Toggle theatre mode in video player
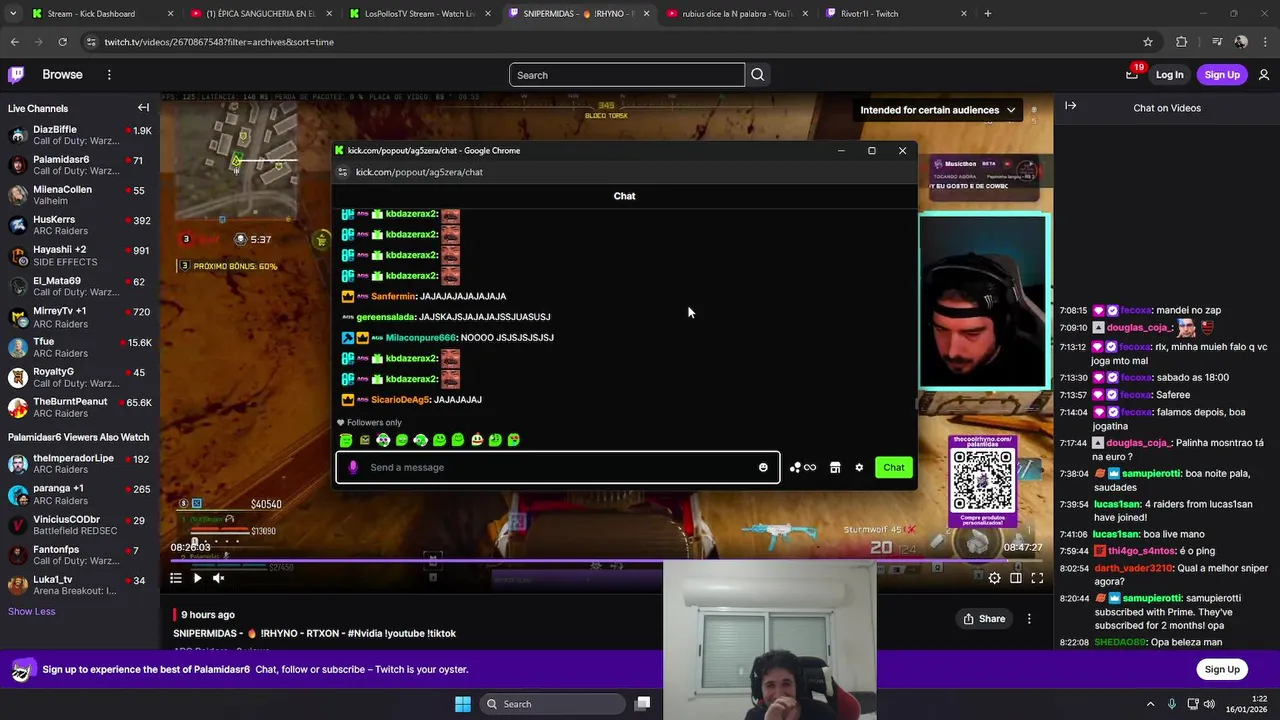Screen dimensions: 1280x720 pyautogui.click(x=1016, y=578)
